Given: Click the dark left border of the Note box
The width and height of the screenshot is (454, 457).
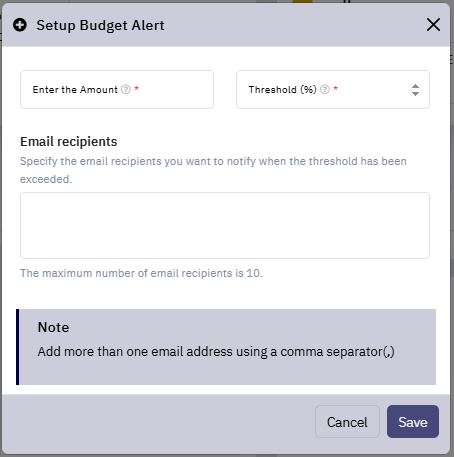Looking at the screenshot, I should pos(17,347).
